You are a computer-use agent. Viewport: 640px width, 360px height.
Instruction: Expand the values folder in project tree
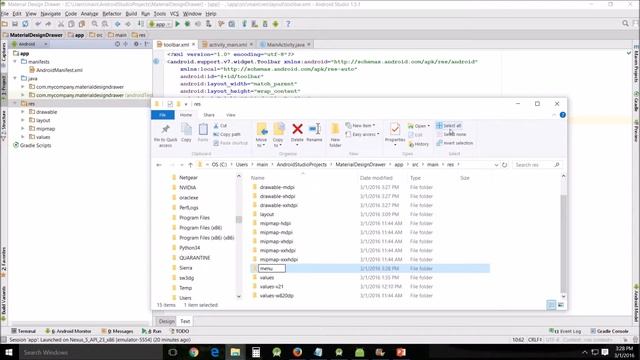click(23, 137)
